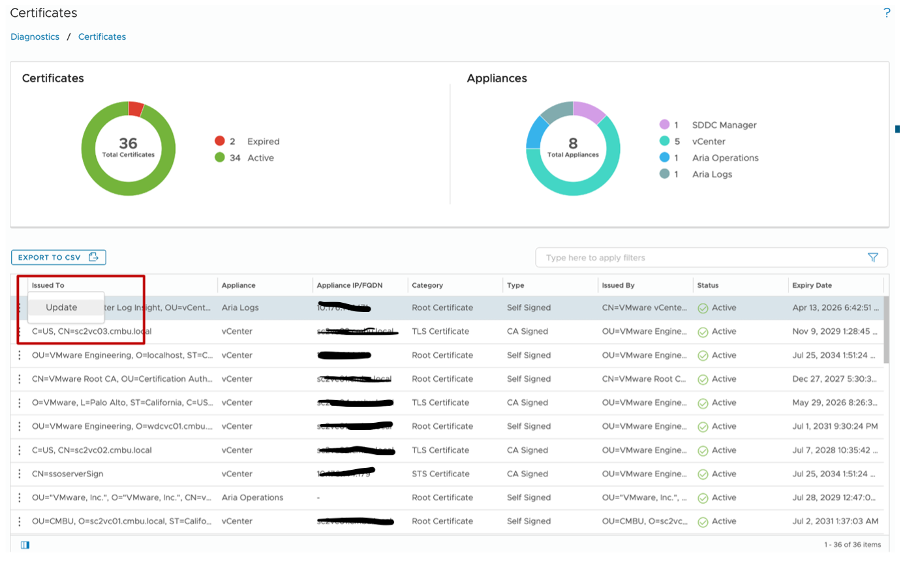The height and width of the screenshot is (562, 904).
Task: Click the red Expired legend swatch
Action: tap(219, 142)
